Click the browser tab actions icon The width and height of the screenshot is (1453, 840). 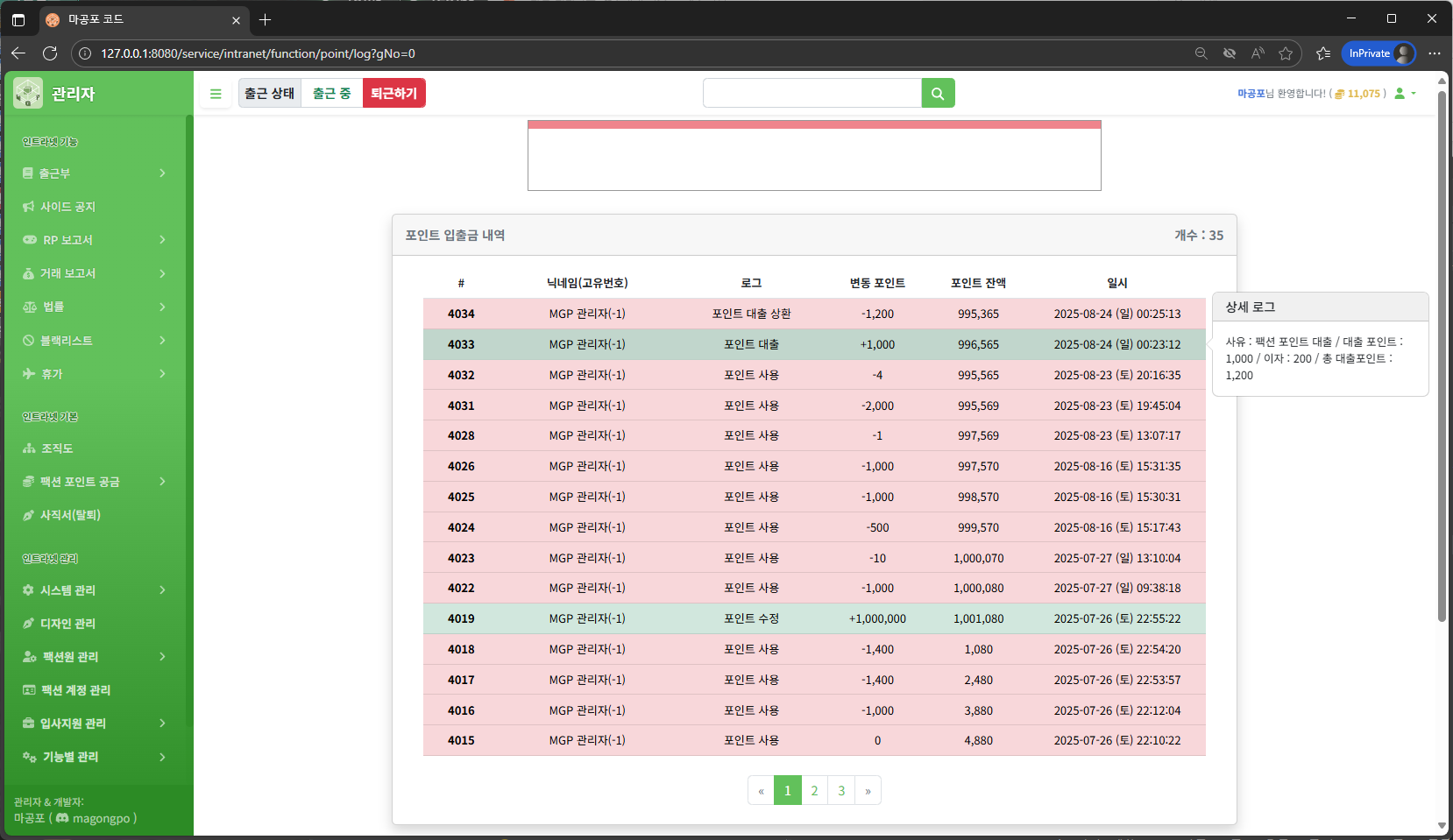(x=18, y=19)
